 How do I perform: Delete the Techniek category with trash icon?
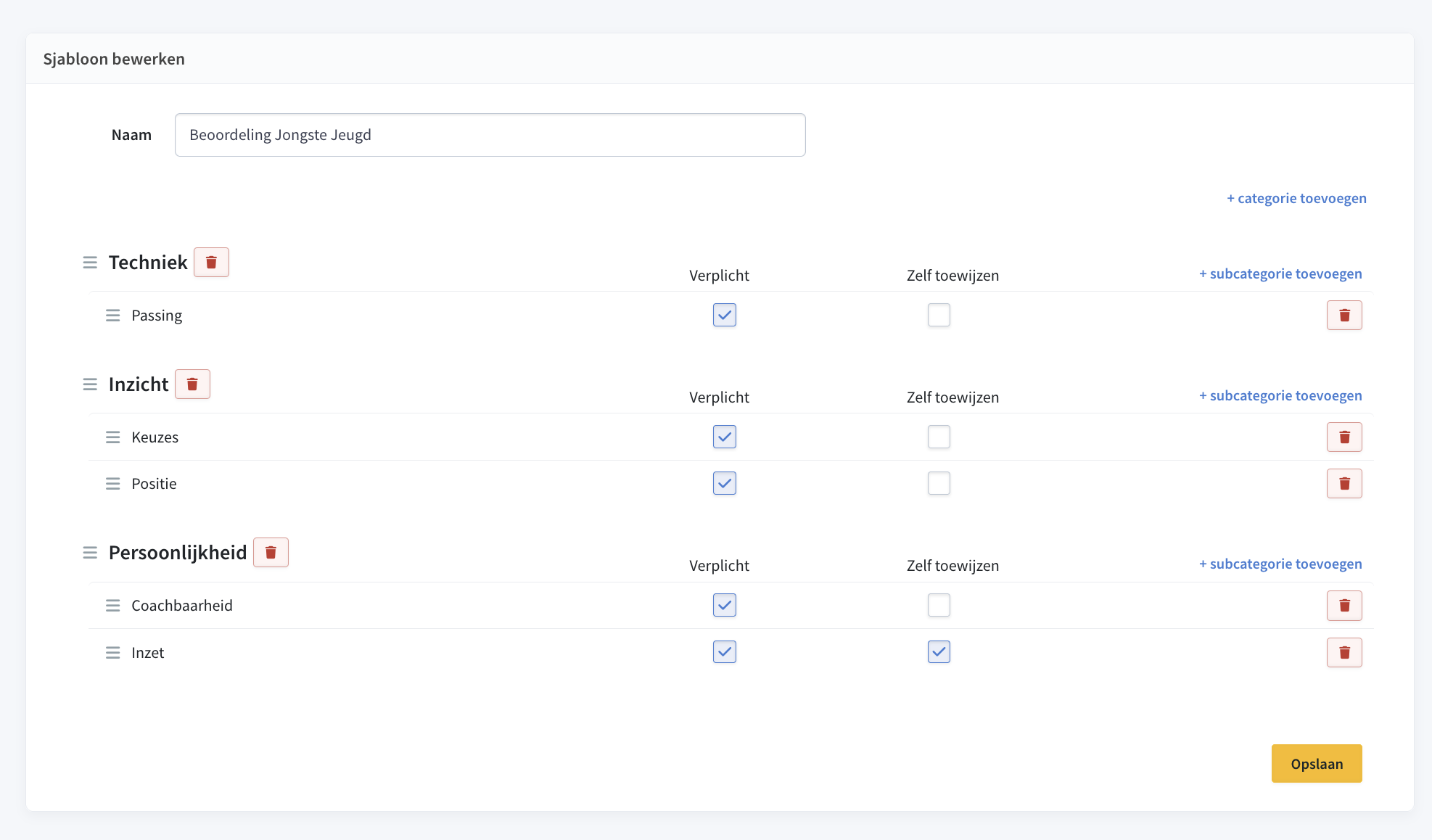coord(211,262)
